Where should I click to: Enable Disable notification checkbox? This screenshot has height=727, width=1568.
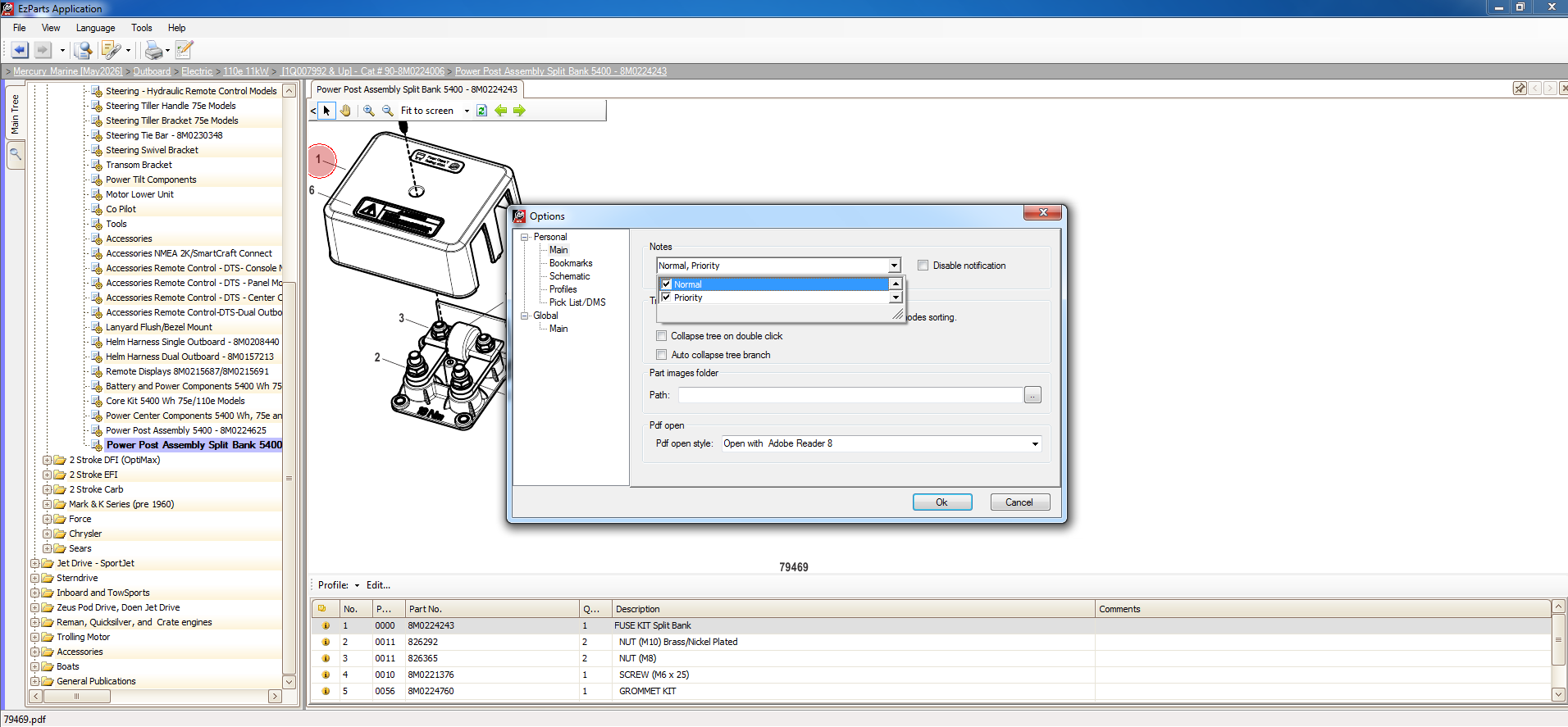tap(923, 266)
